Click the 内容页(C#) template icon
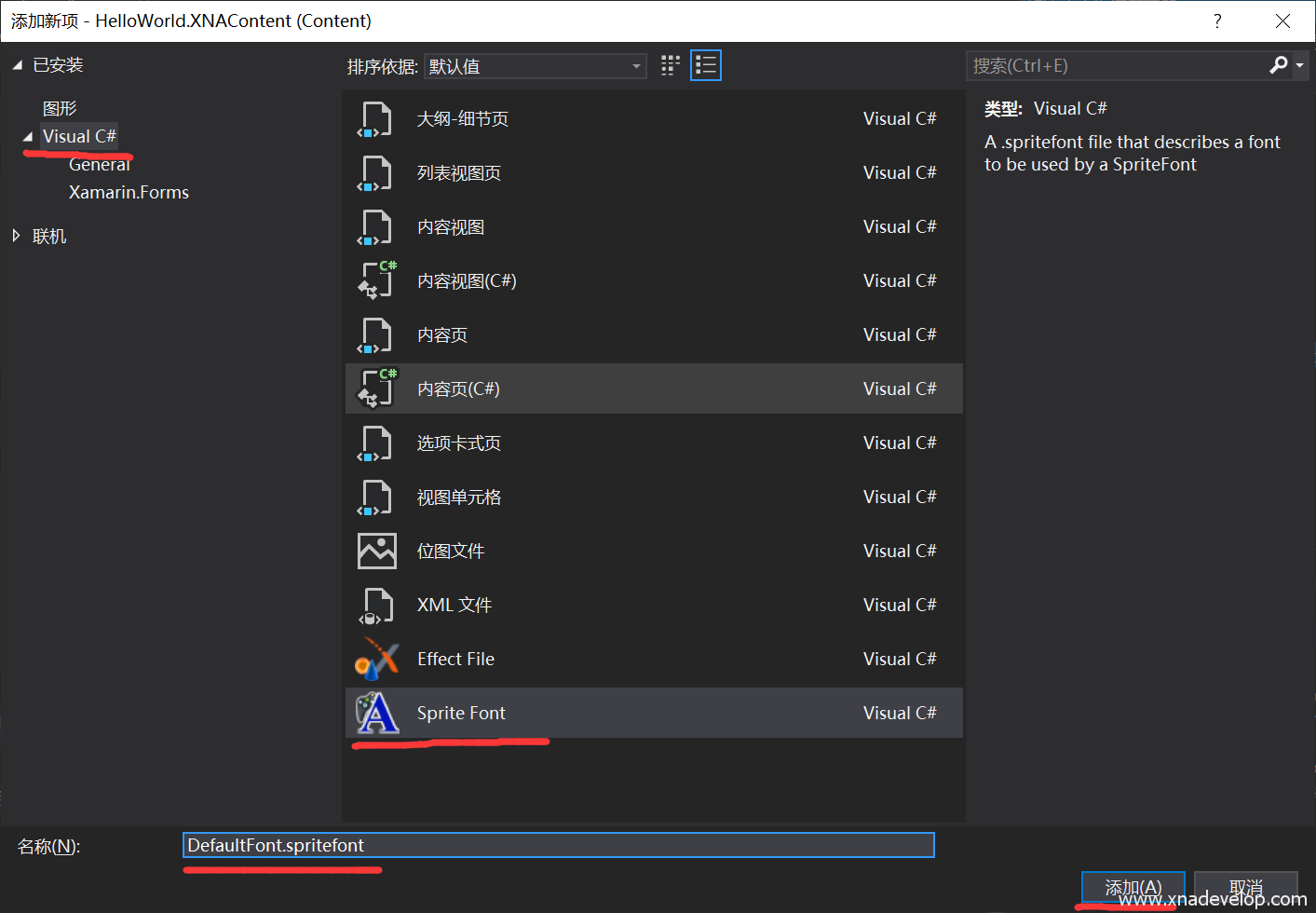This screenshot has height=913, width=1316. coord(376,388)
